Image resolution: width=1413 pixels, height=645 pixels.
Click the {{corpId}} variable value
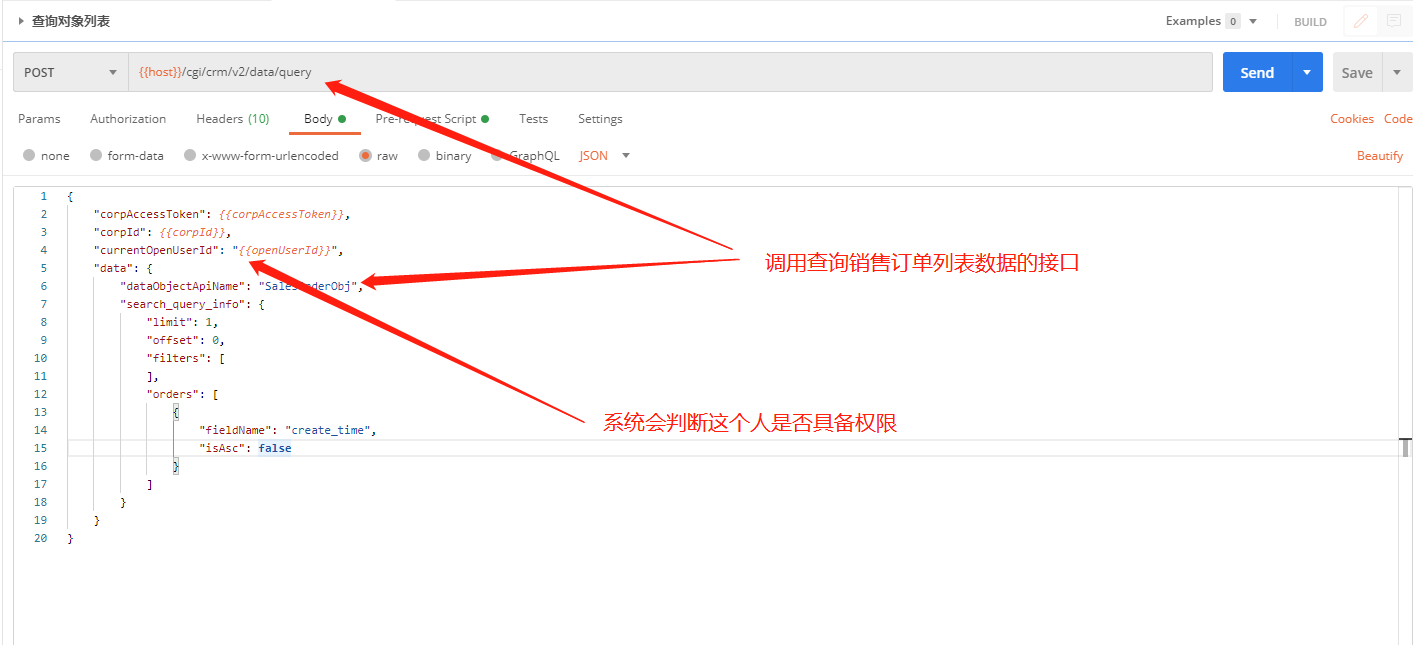192,232
